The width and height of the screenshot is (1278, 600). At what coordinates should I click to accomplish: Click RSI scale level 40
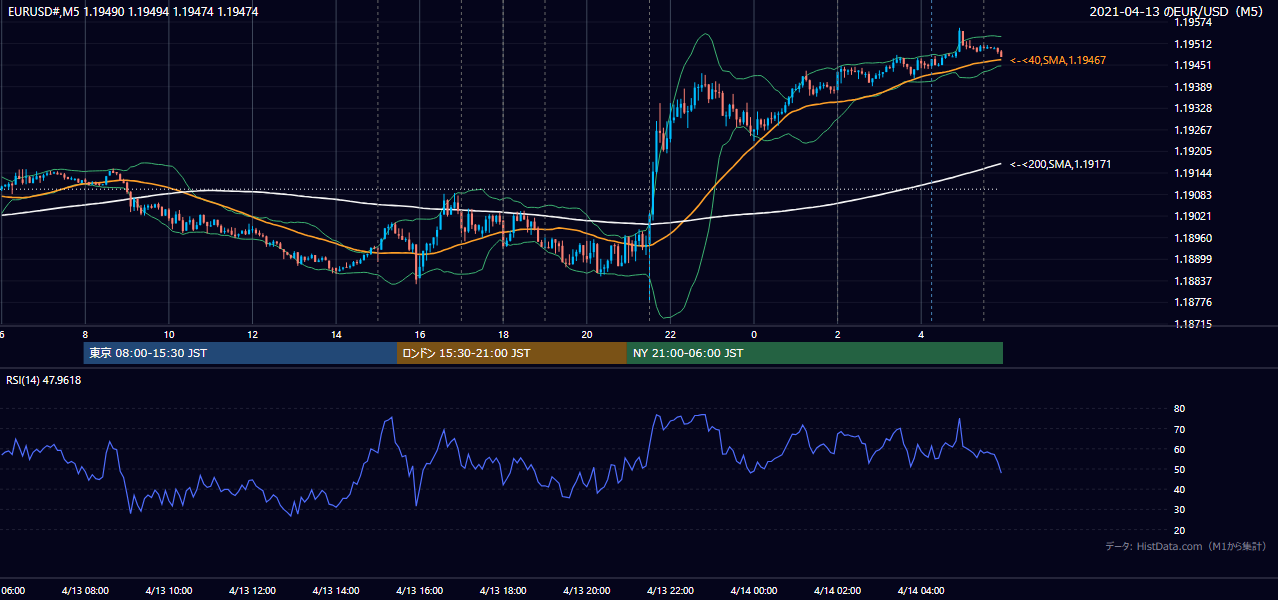pos(1179,490)
